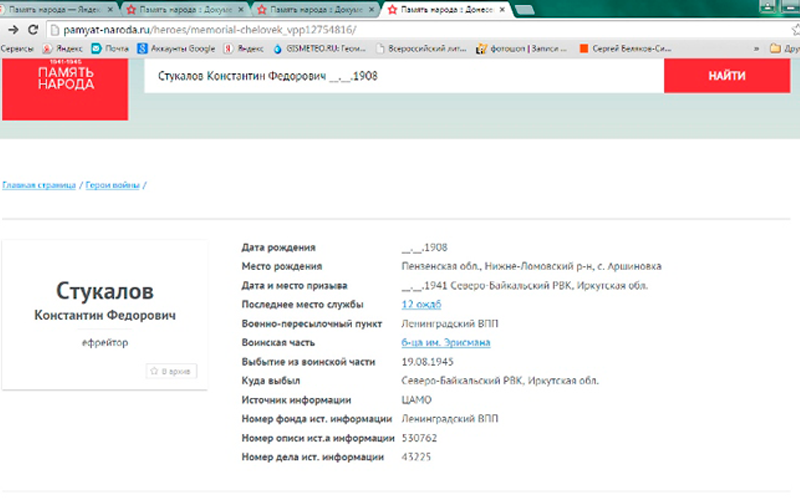This screenshot has height=500, width=800.
Task: Go to Герои войны breadcrumb link
Action: [112, 185]
